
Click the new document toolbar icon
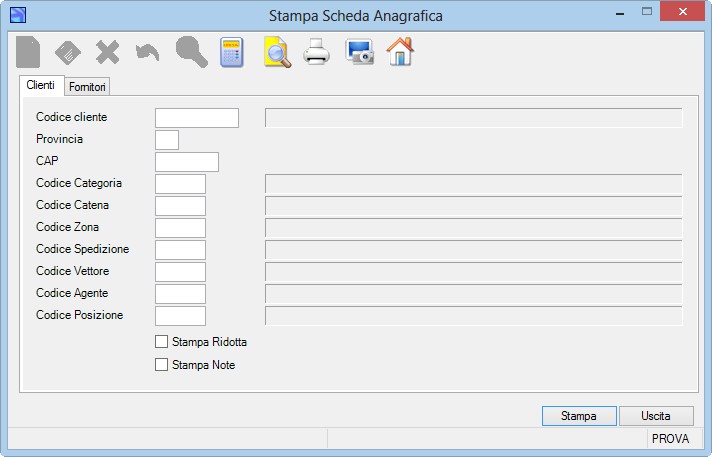28,52
